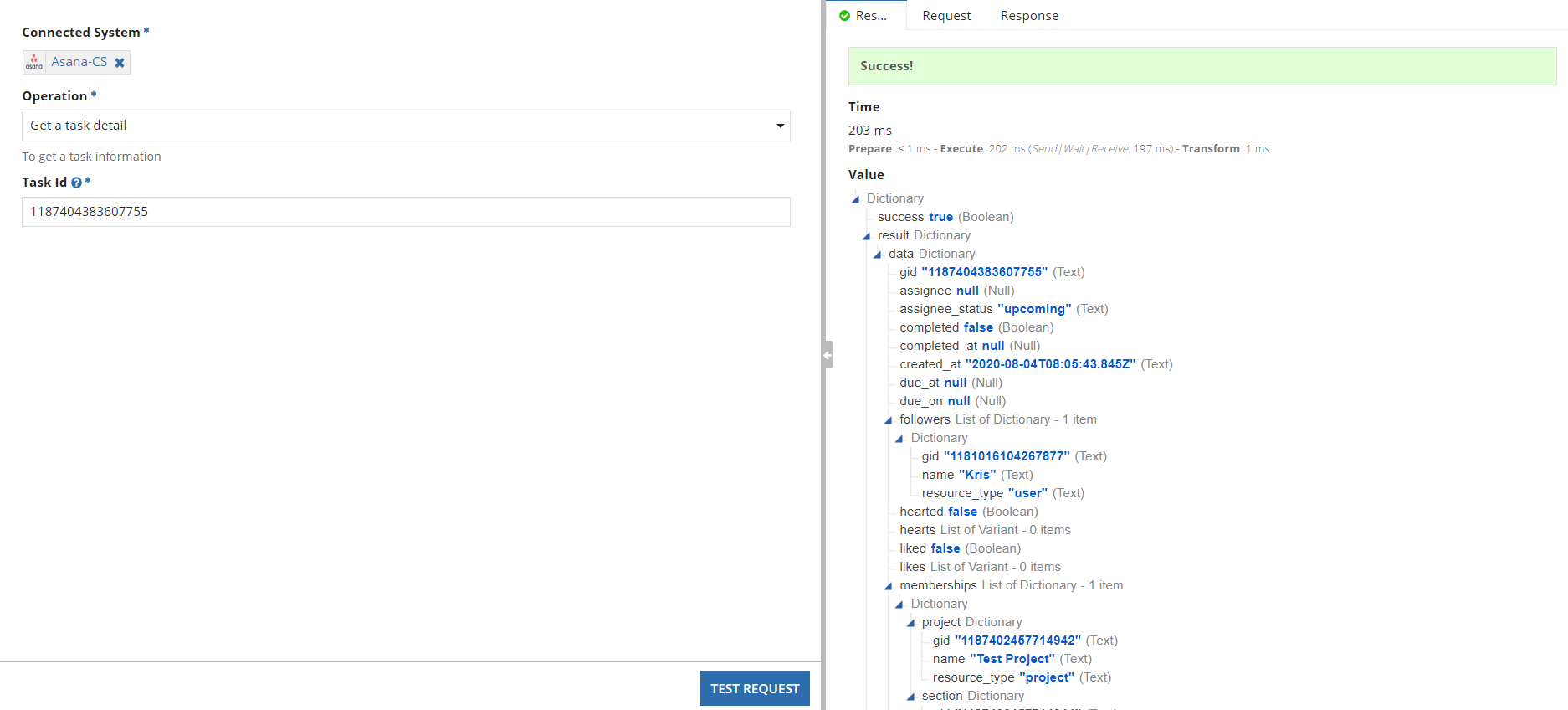Collapse the project Dictionary node

pos(910,623)
